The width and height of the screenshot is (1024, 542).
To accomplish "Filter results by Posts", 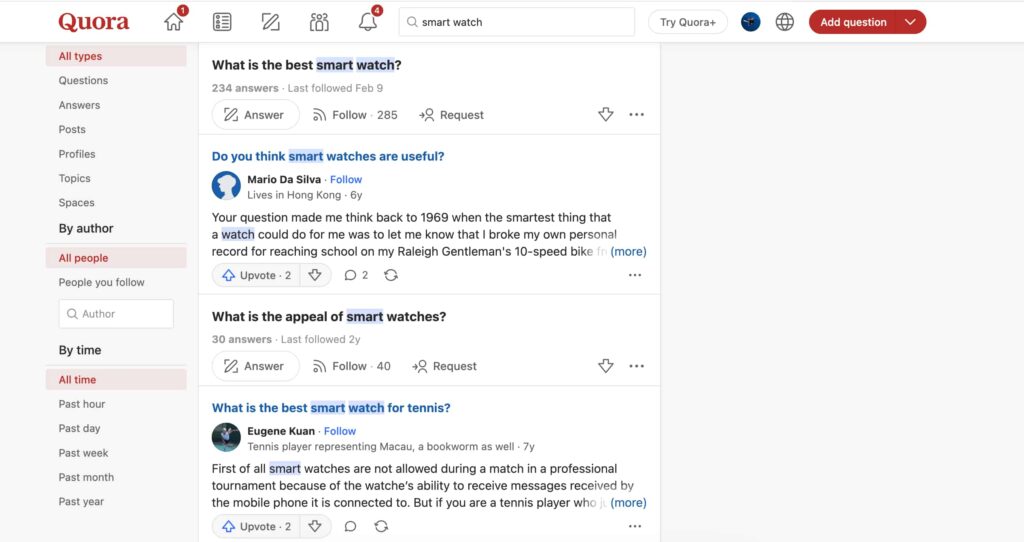I will click(x=116, y=129).
